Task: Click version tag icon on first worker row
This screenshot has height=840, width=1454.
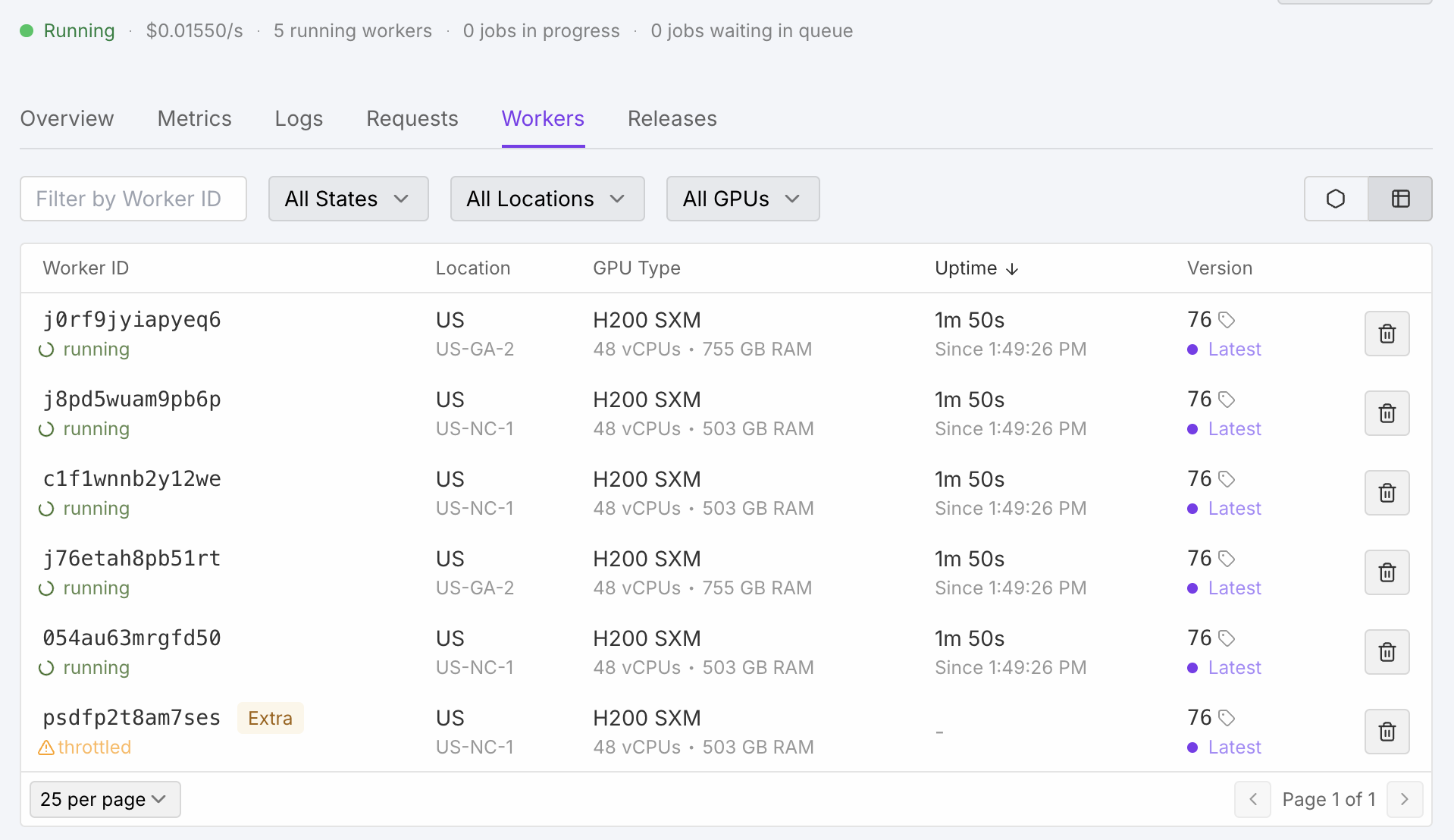Action: [x=1227, y=320]
